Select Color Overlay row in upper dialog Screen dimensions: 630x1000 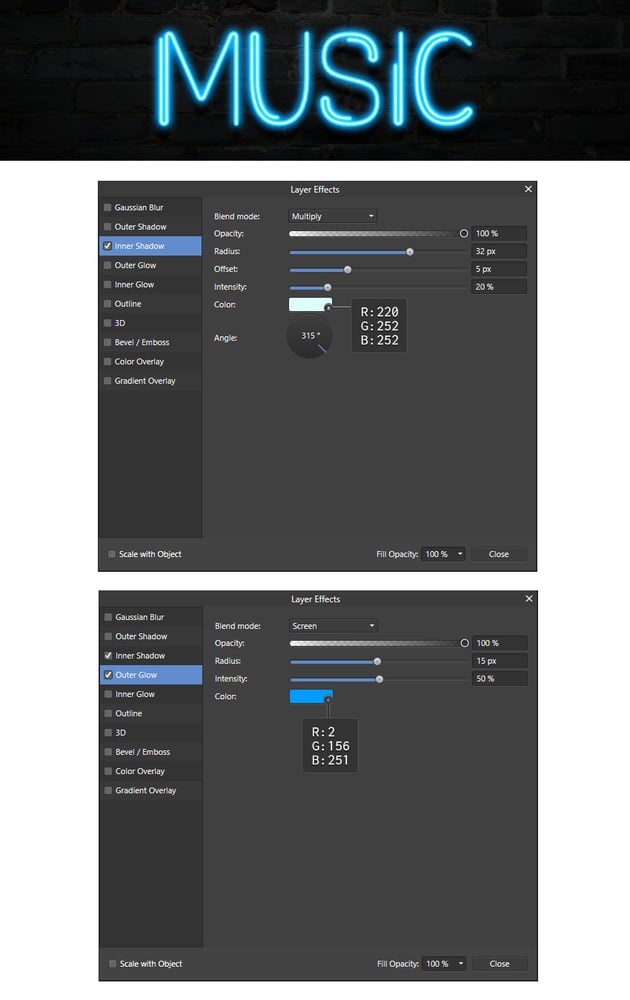[151, 362]
